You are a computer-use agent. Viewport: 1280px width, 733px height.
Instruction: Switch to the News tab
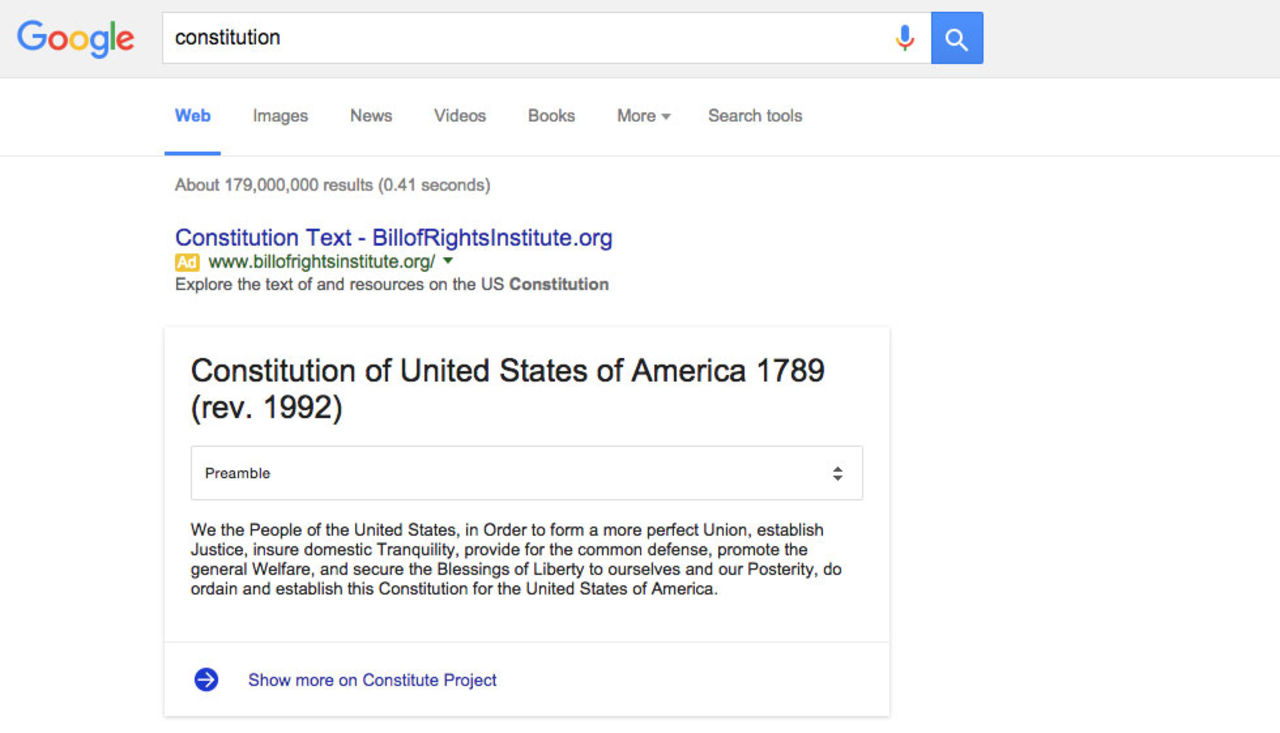coord(371,116)
